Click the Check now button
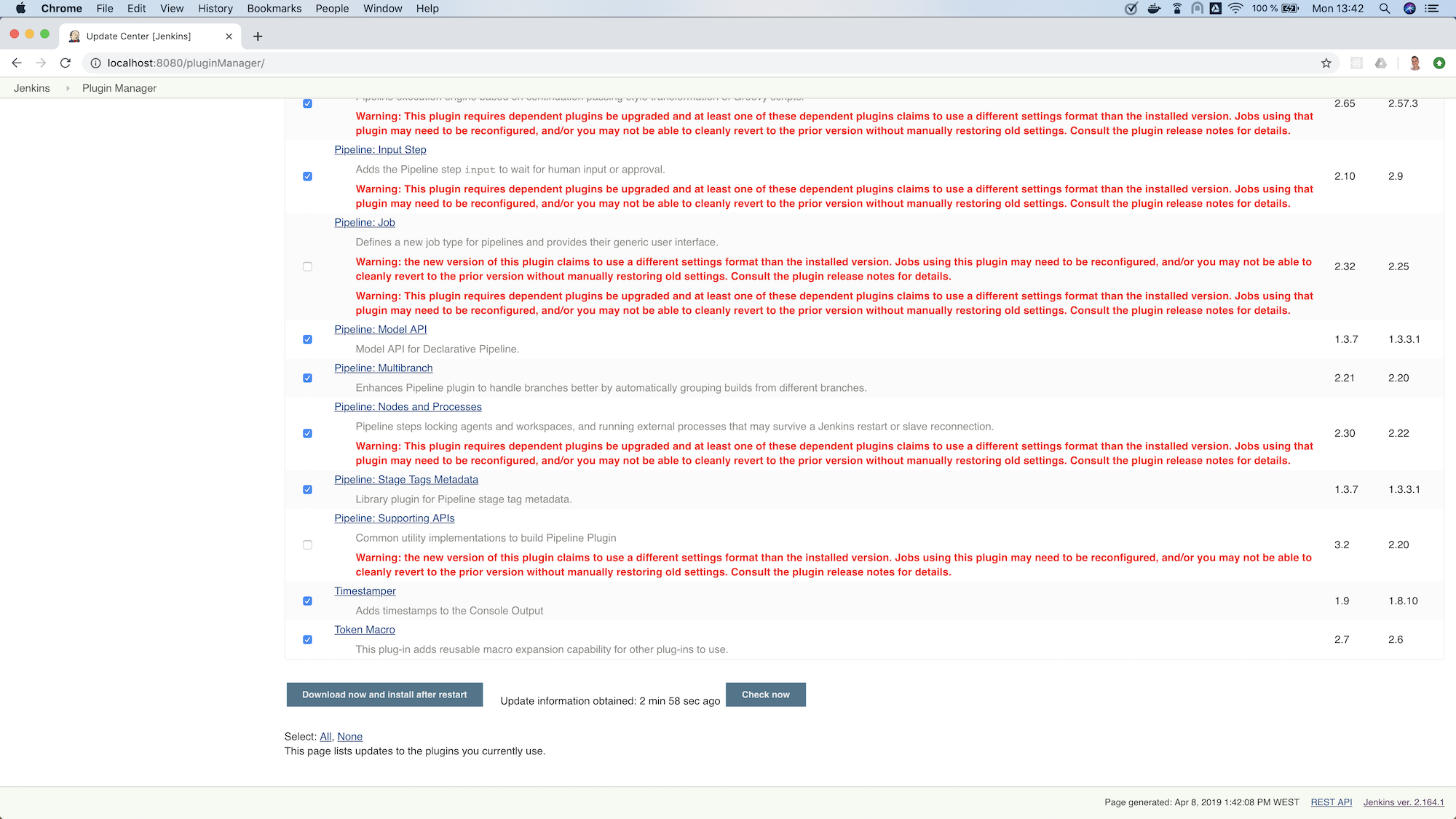 [x=766, y=694]
